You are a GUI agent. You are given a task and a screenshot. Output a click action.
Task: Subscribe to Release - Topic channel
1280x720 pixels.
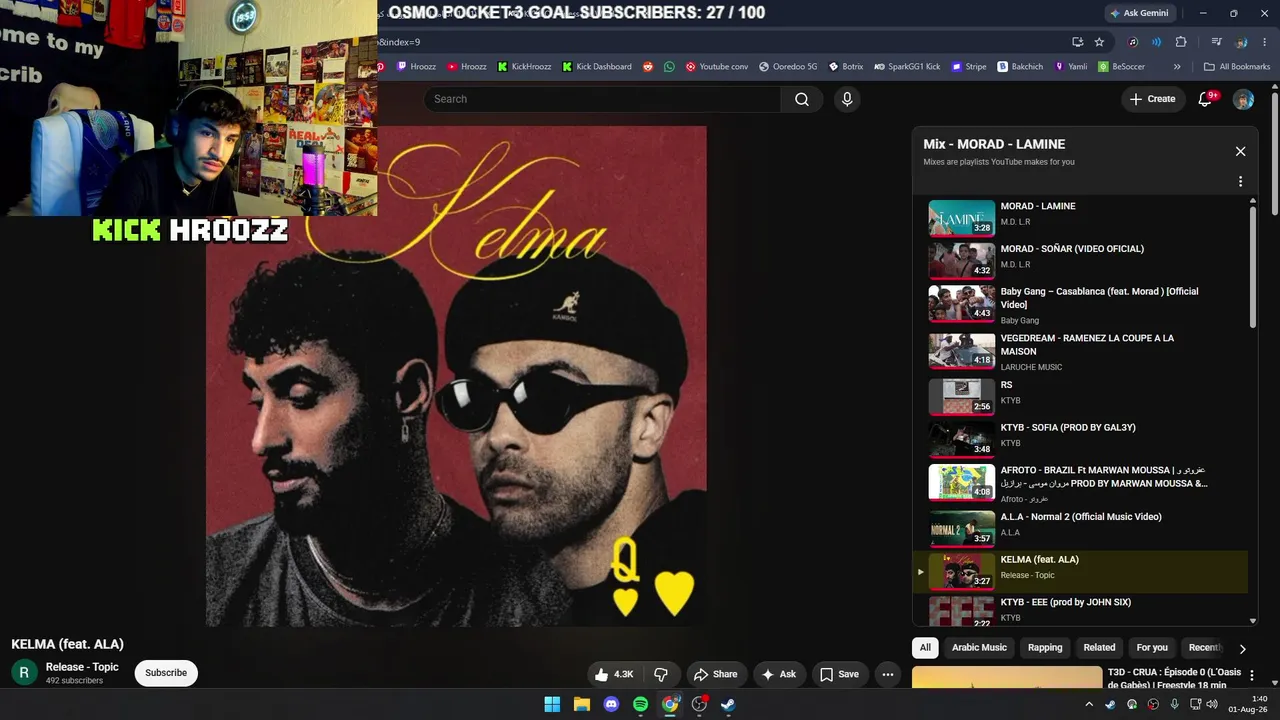pos(166,673)
